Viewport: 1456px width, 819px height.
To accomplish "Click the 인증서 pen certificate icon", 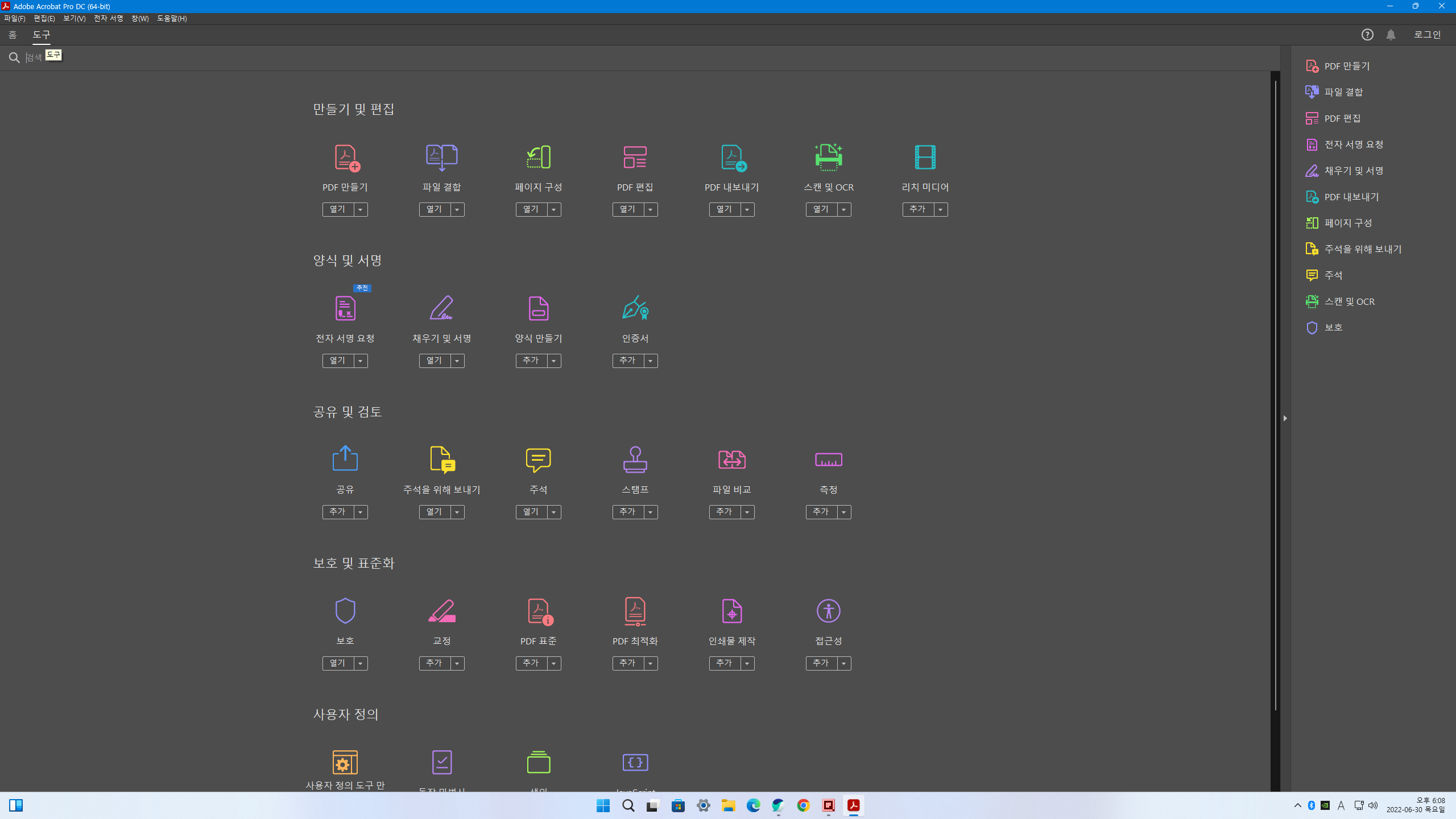I will coord(635,308).
